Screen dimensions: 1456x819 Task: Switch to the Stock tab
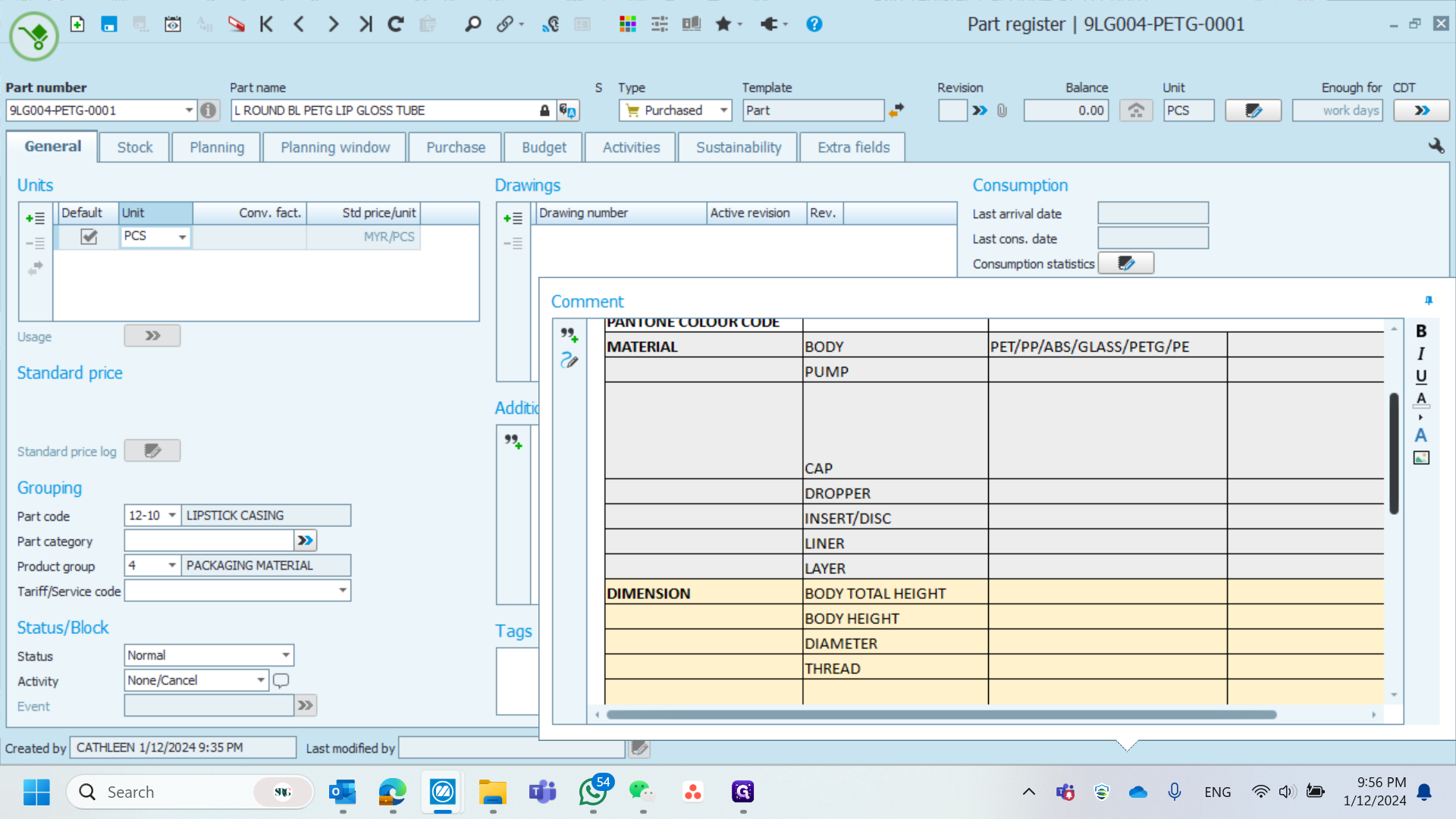pyautogui.click(x=135, y=147)
